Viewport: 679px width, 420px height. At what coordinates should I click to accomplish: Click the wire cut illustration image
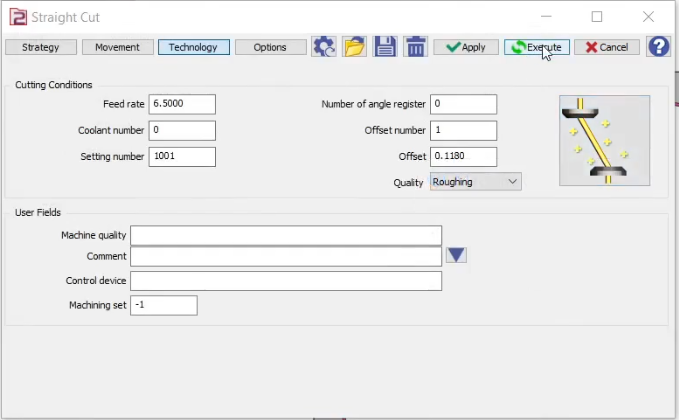pyautogui.click(x=605, y=140)
